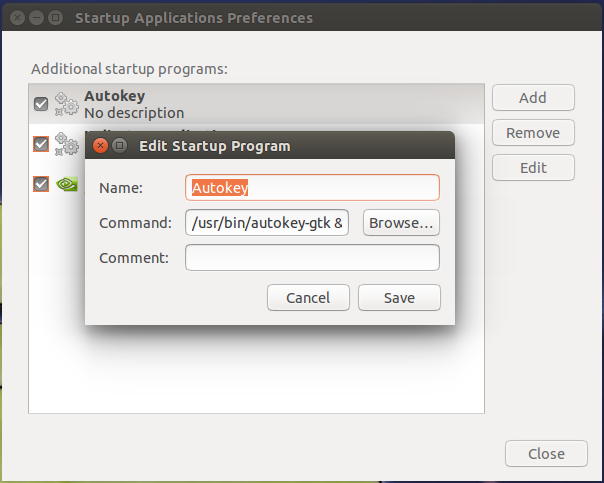Save the startup program changes
Image resolution: width=604 pixels, height=483 pixels.
[x=399, y=297]
